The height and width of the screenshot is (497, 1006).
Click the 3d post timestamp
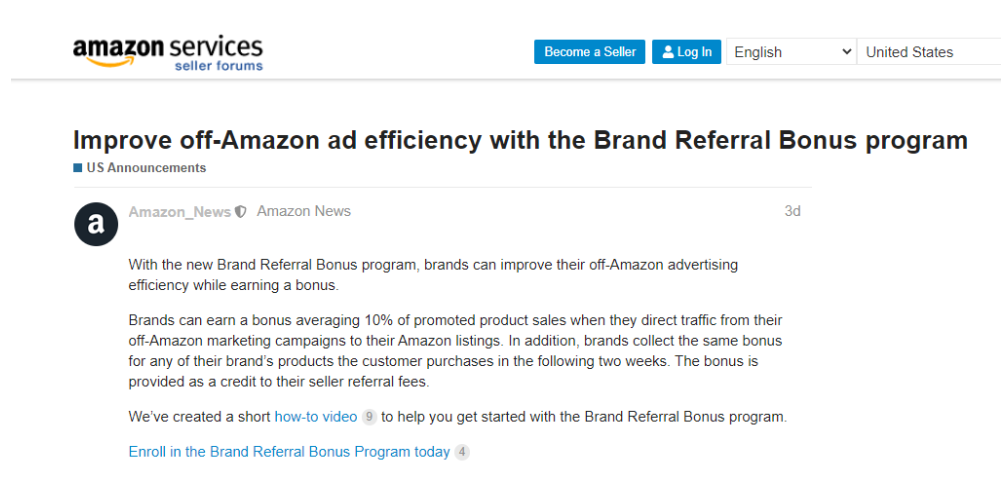point(792,211)
